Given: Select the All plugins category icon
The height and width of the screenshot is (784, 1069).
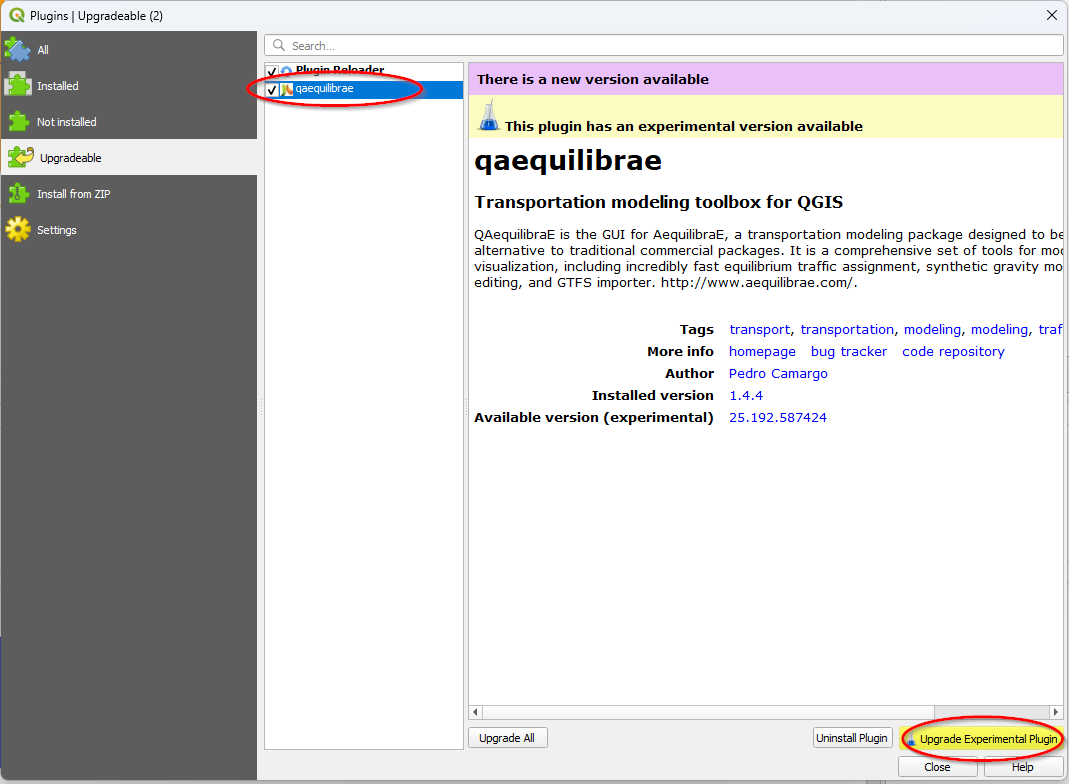Looking at the screenshot, I should [18, 49].
